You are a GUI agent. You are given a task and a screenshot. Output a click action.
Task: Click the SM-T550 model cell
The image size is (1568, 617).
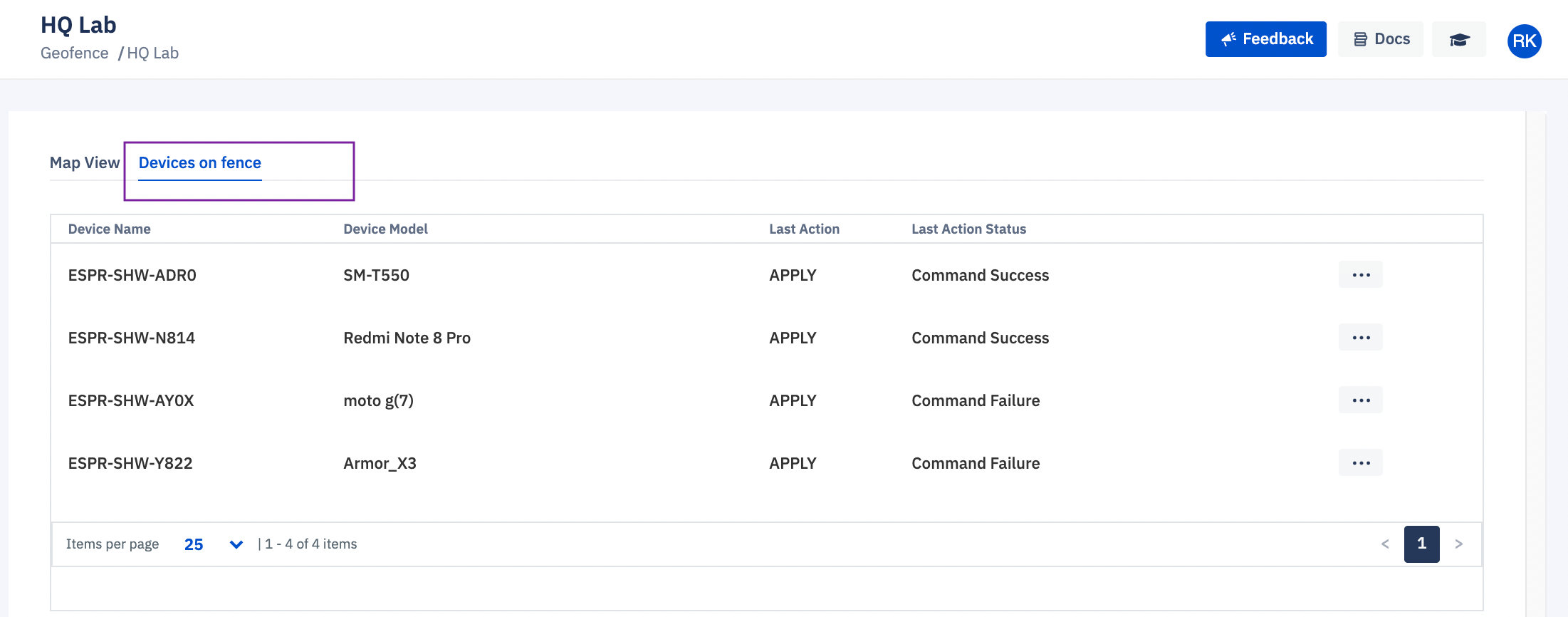pyautogui.click(x=377, y=276)
